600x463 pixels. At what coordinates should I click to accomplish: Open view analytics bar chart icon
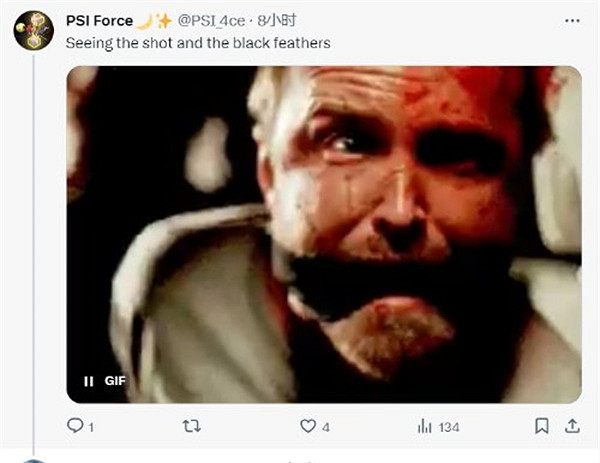click(424, 426)
